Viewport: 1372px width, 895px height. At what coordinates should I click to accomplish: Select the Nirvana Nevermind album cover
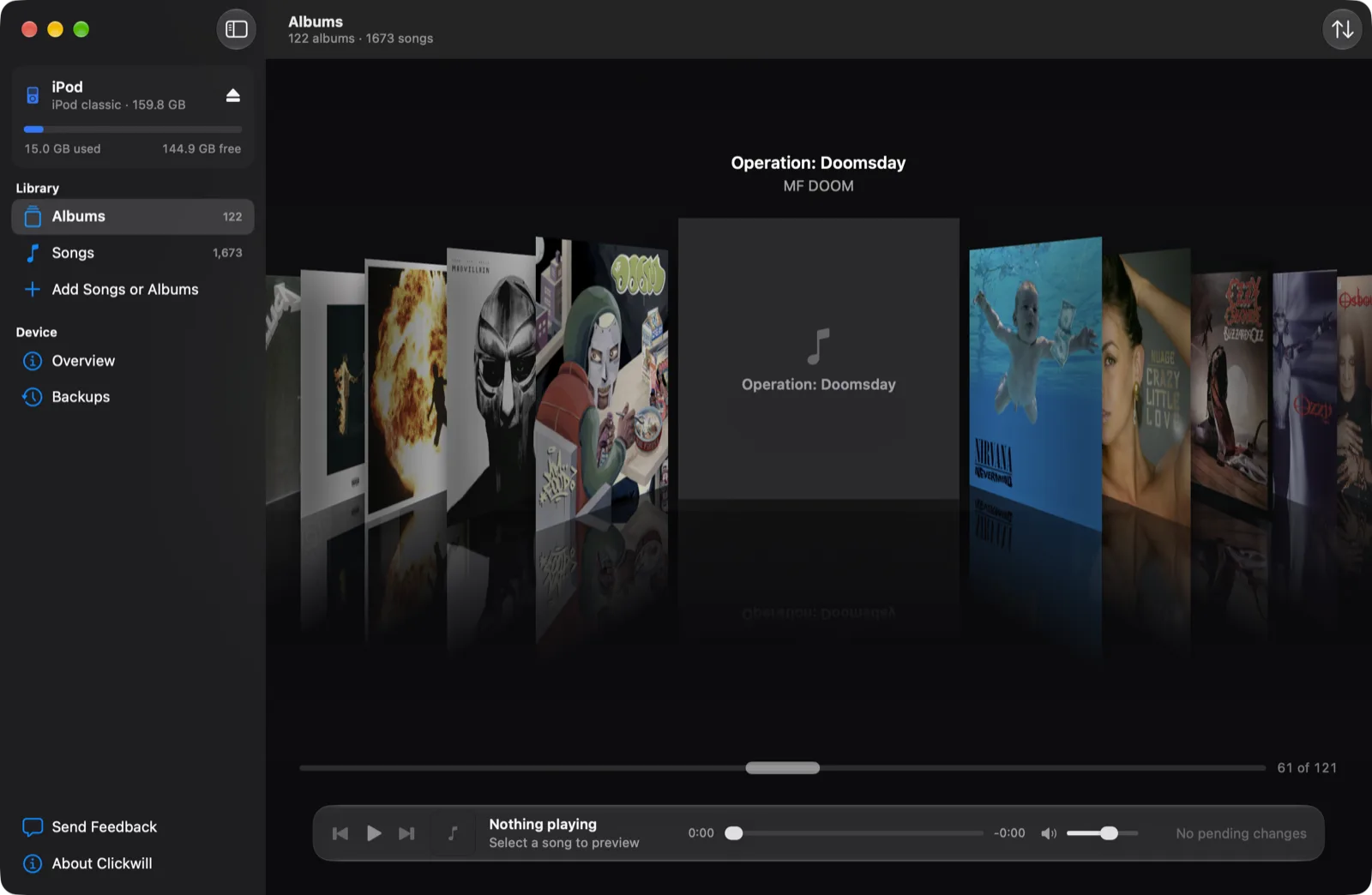[x=1035, y=383]
